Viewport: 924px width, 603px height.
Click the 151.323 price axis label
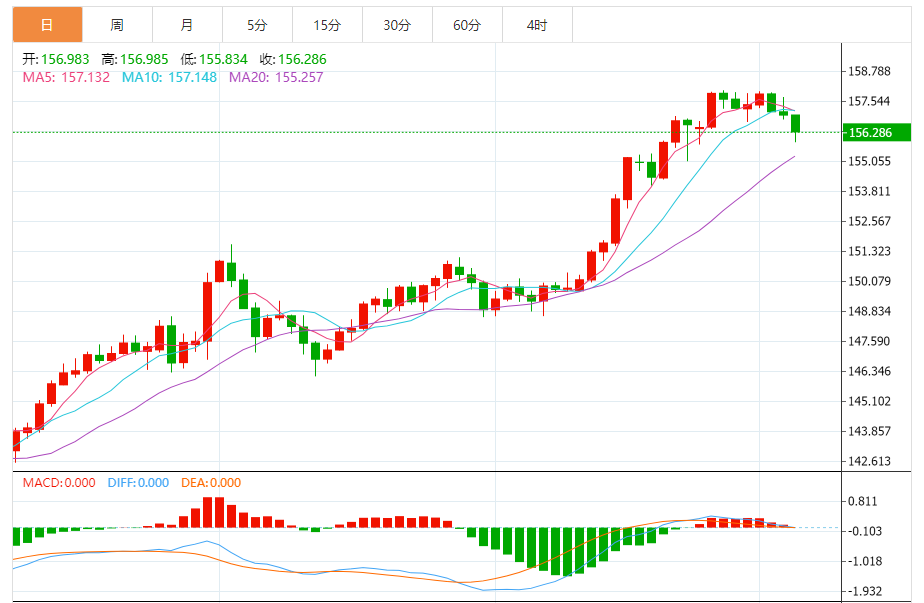click(869, 251)
